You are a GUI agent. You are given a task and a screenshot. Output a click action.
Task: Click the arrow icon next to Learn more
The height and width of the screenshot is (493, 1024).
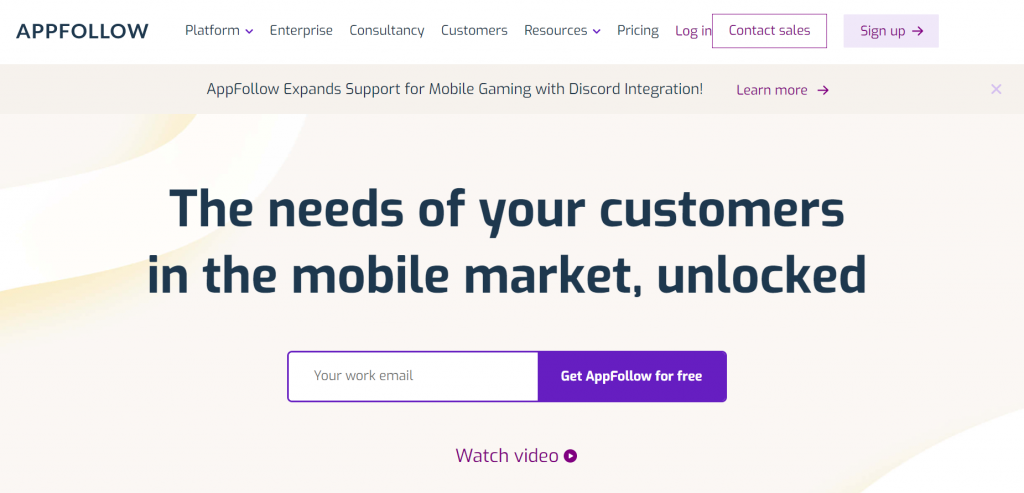pos(823,90)
